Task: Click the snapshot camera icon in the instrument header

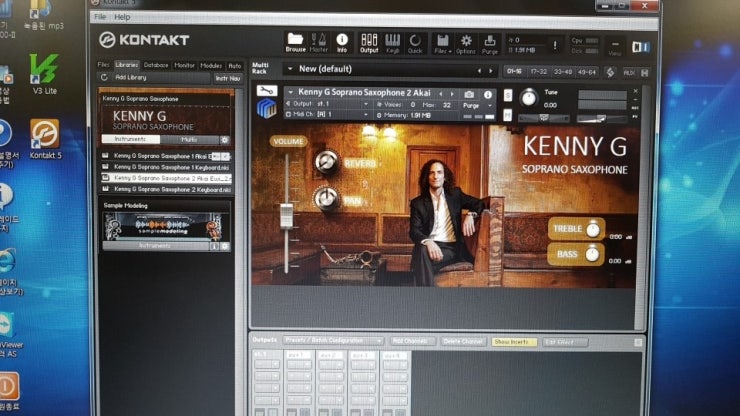Action: pos(469,94)
